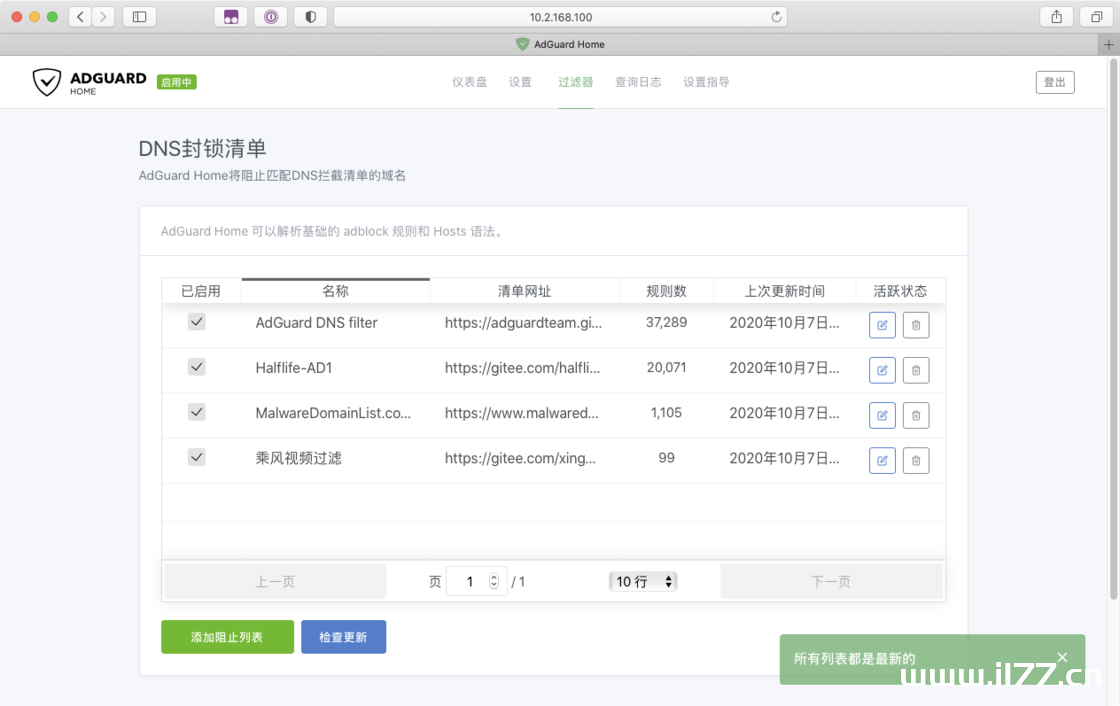Screen dimensions: 1120x706
Task: Click 添加阻止列表 button
Action: 227,637
